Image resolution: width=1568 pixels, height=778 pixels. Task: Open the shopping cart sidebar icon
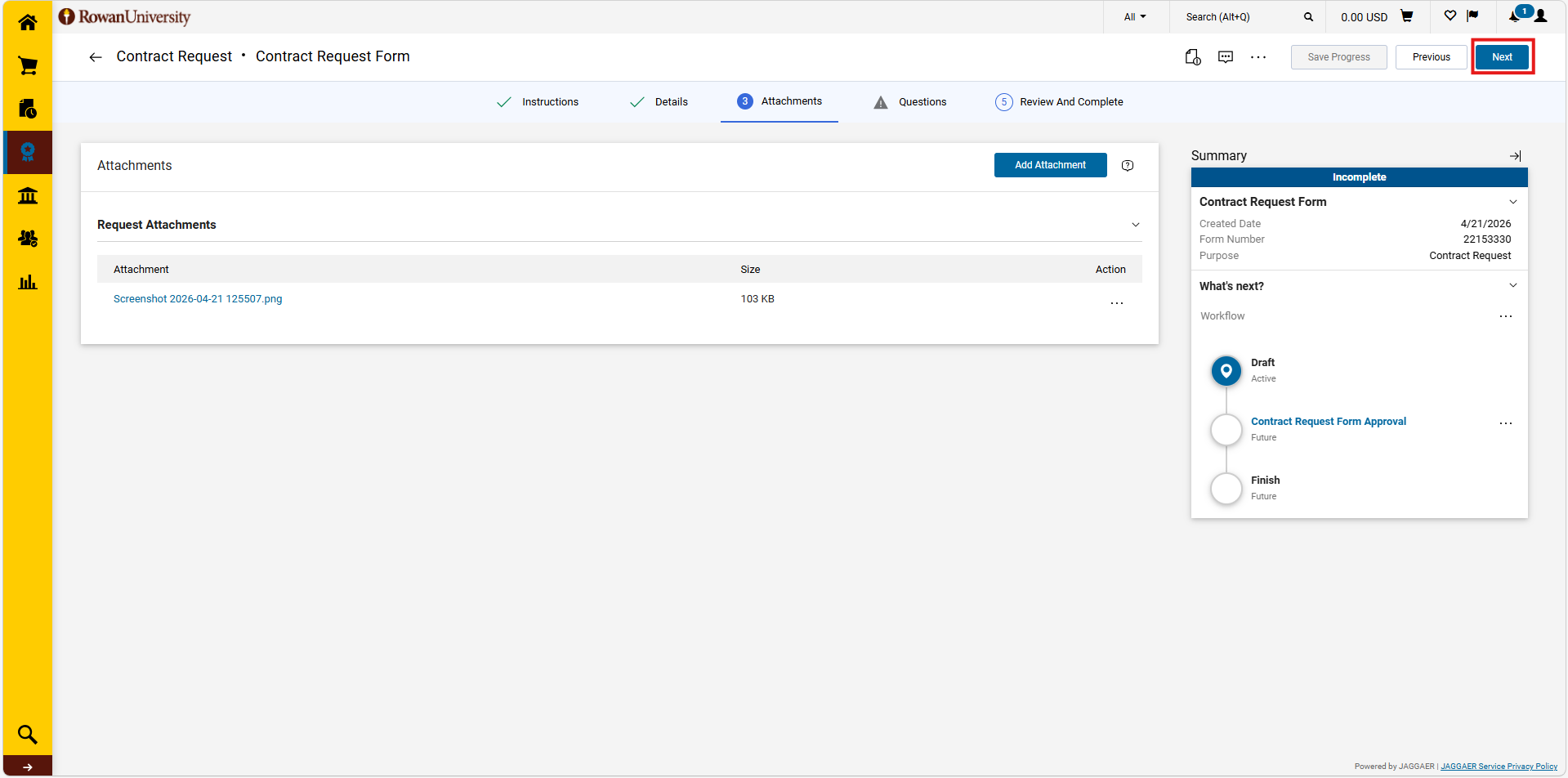(28, 65)
